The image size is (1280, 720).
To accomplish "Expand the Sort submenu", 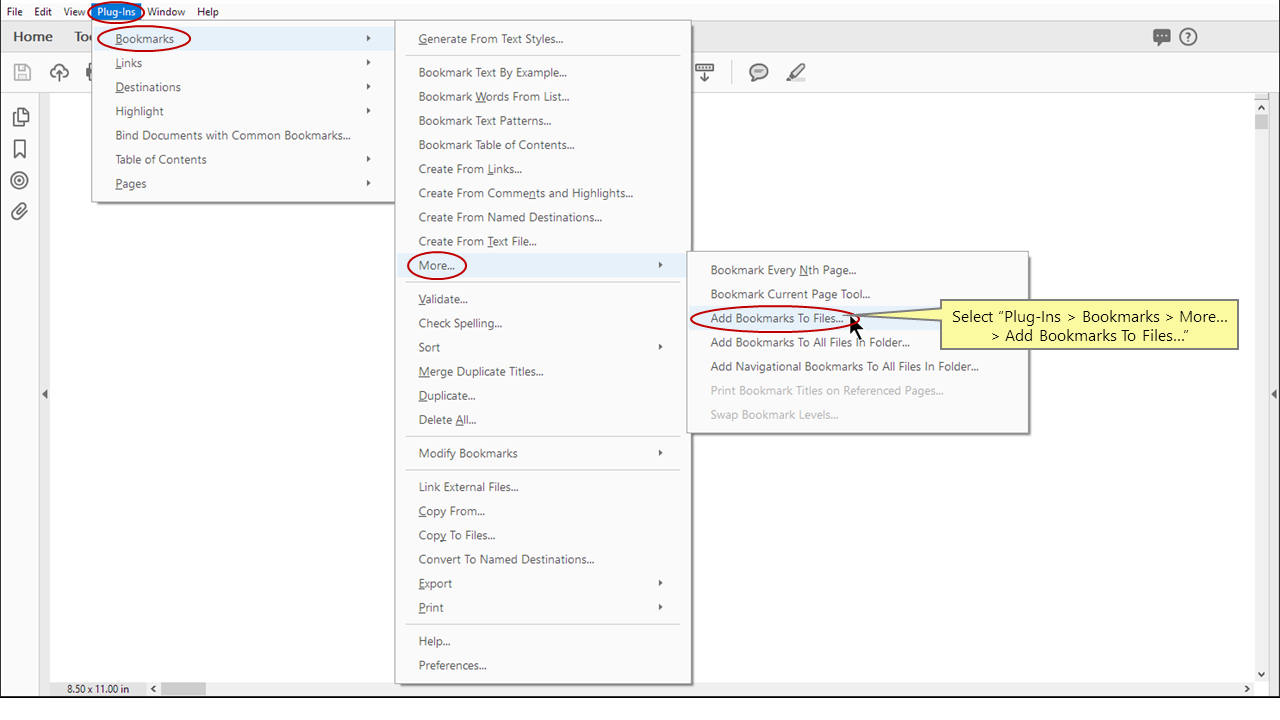I will pyautogui.click(x=428, y=347).
